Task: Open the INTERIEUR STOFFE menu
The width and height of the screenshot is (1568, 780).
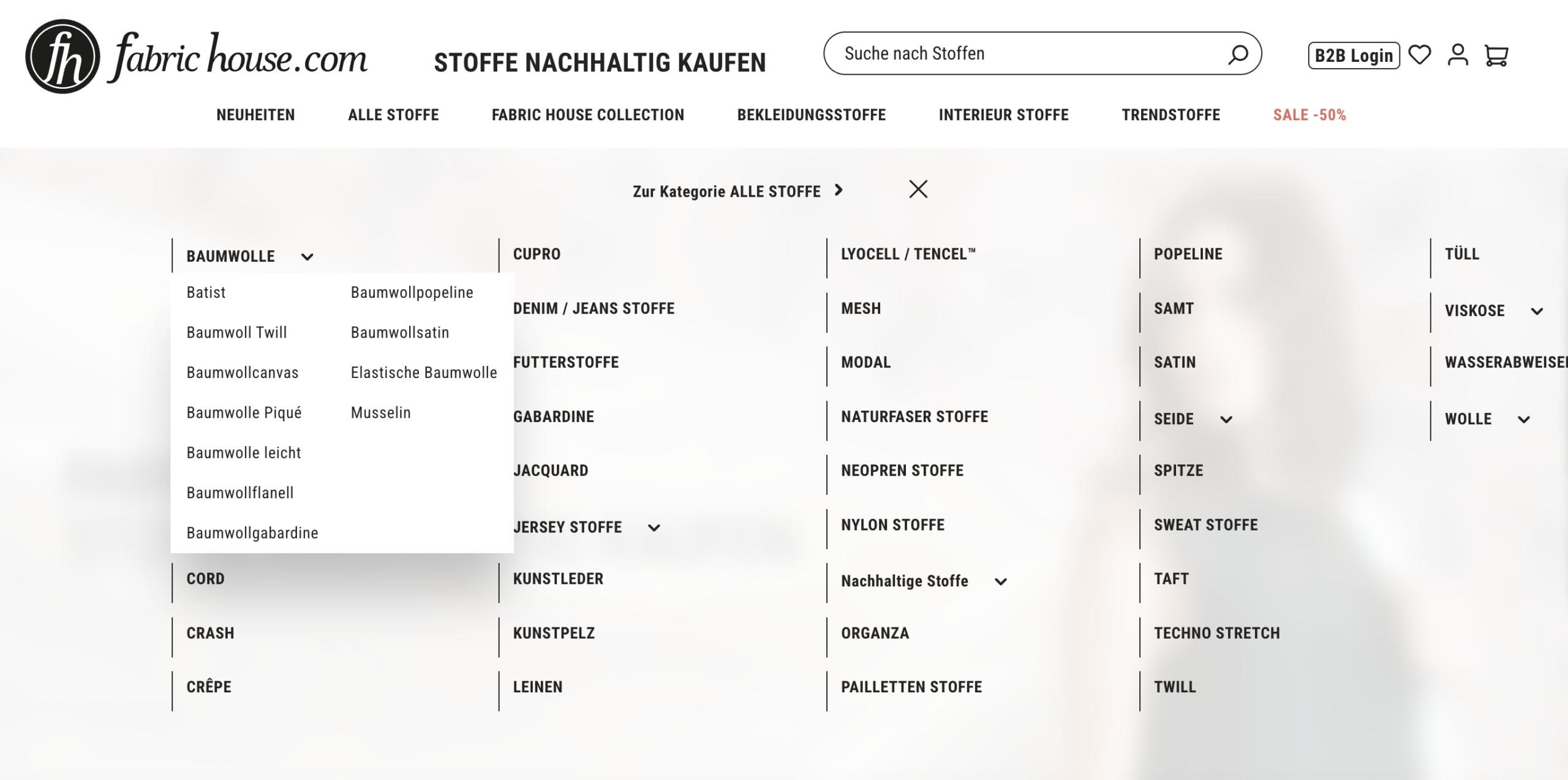Action: pyautogui.click(x=1004, y=115)
